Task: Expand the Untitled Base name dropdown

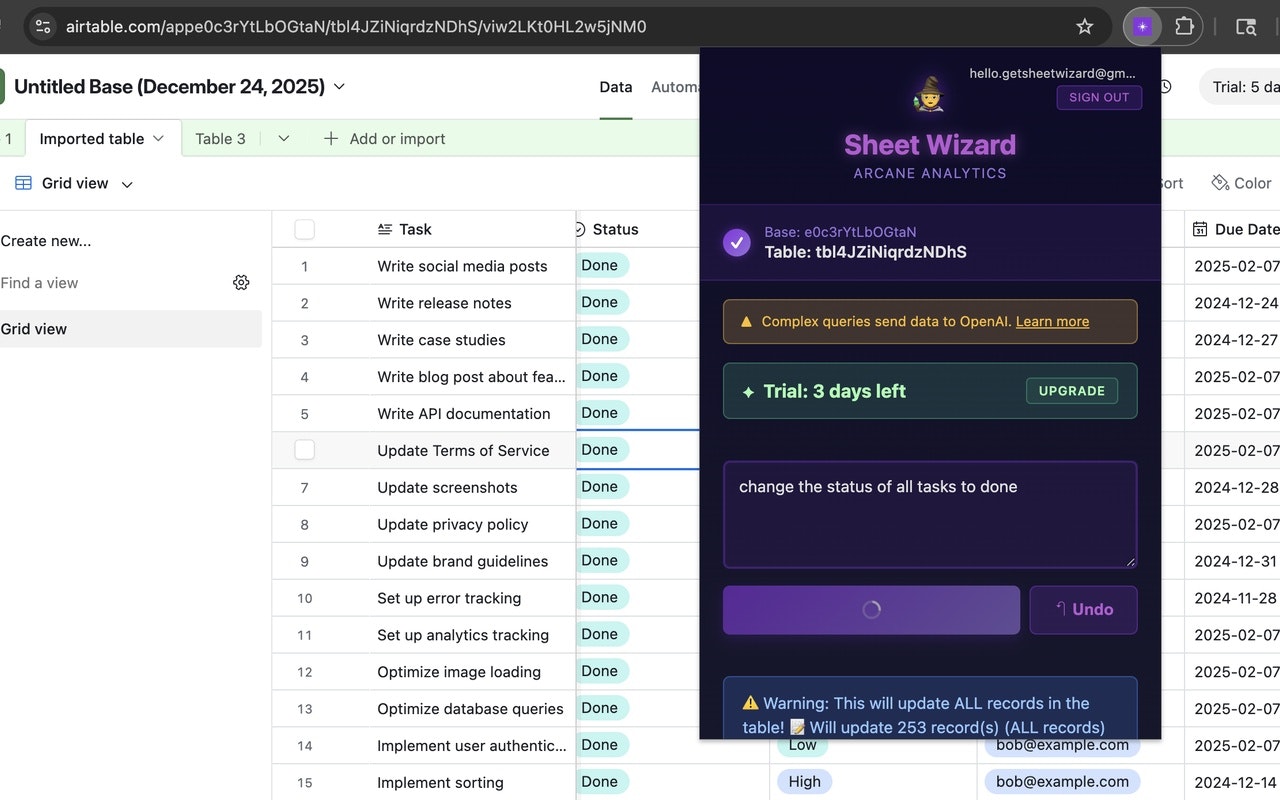Action: tap(339, 86)
